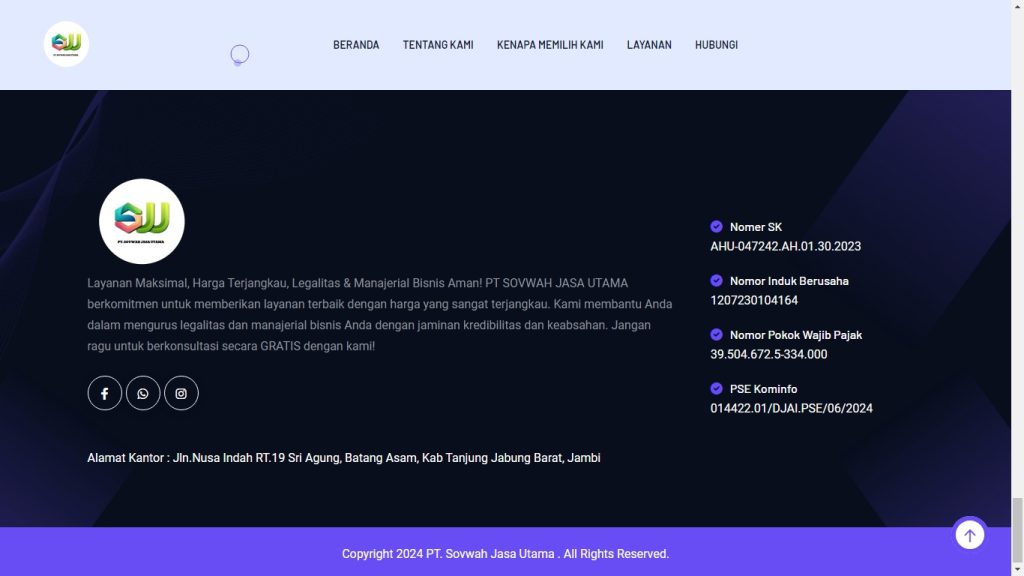
Task: Open the LAYANAN navigation item
Action: (649, 45)
